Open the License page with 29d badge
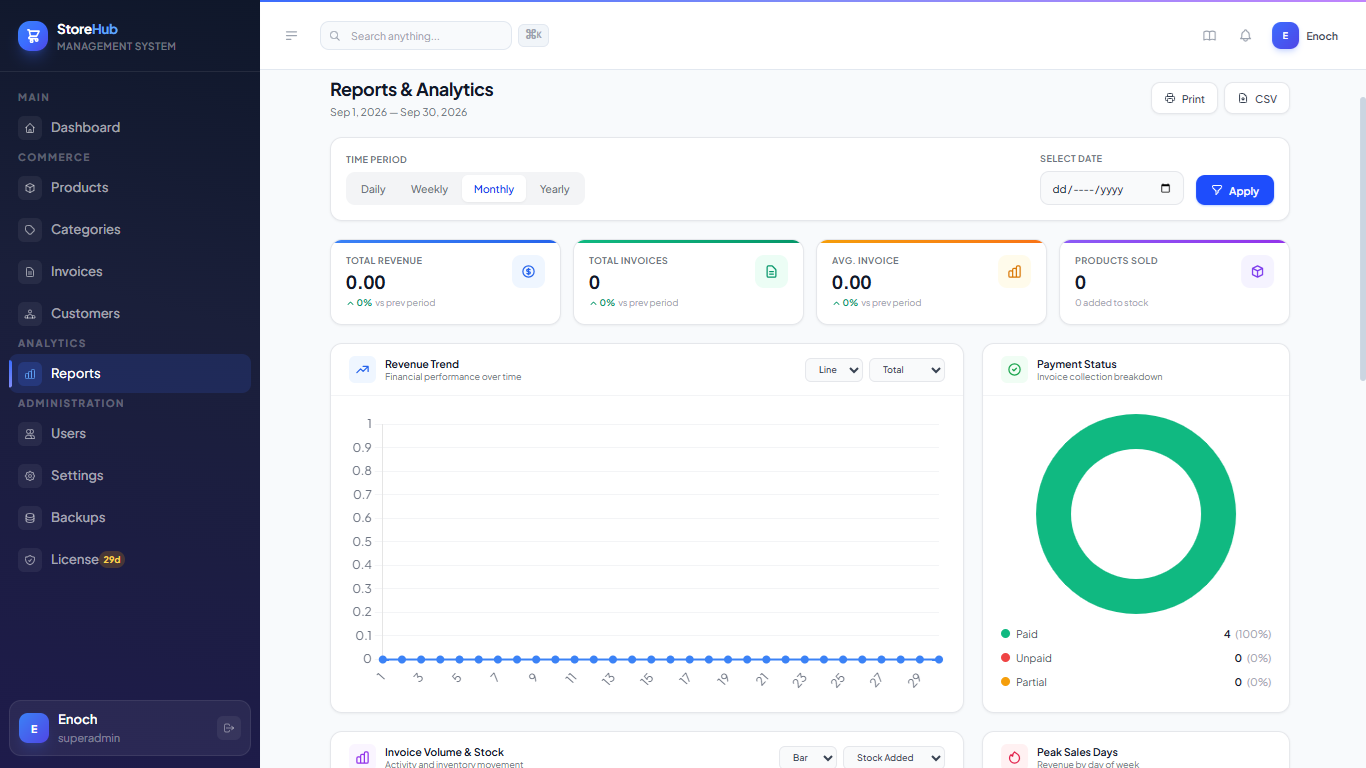Viewport: 1366px width, 768px height. (x=130, y=559)
